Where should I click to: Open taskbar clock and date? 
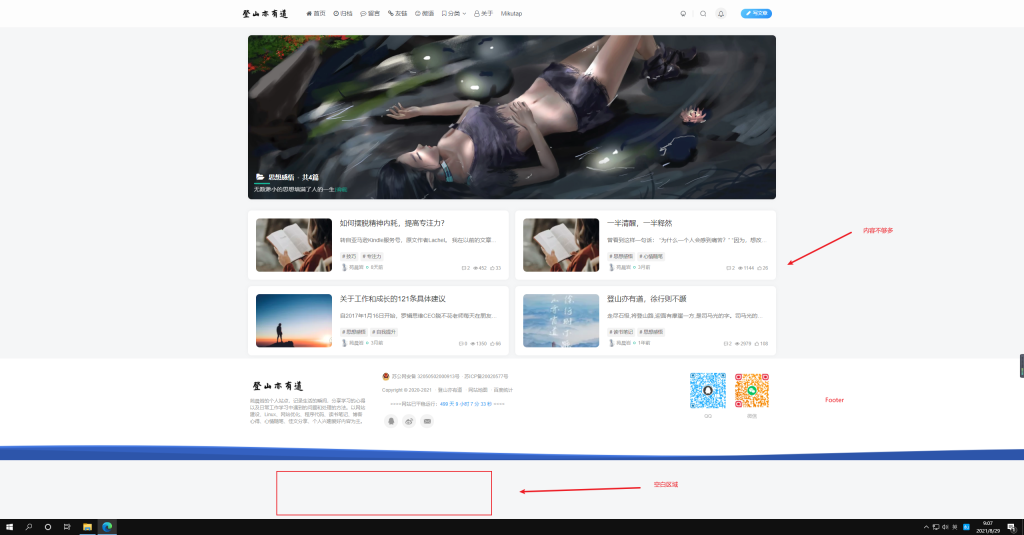tap(987, 527)
